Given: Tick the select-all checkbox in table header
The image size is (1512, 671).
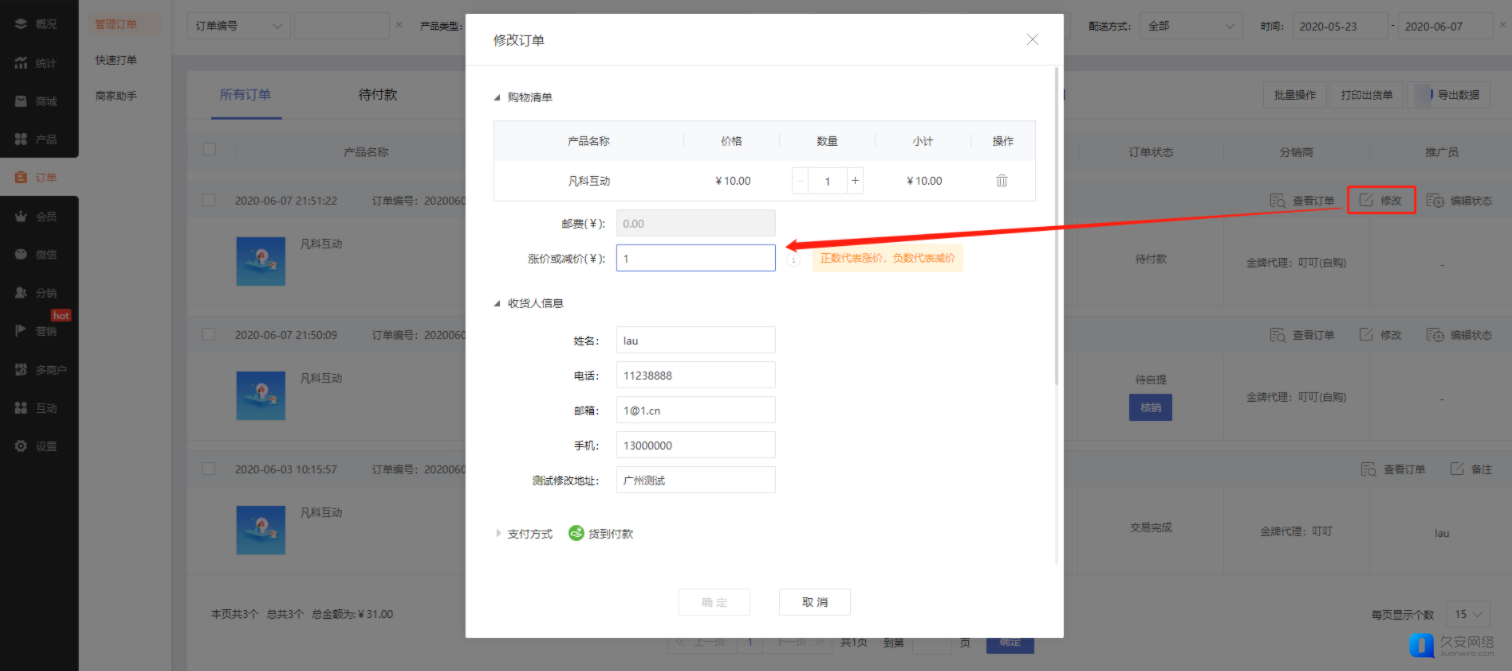Looking at the screenshot, I should (x=209, y=150).
